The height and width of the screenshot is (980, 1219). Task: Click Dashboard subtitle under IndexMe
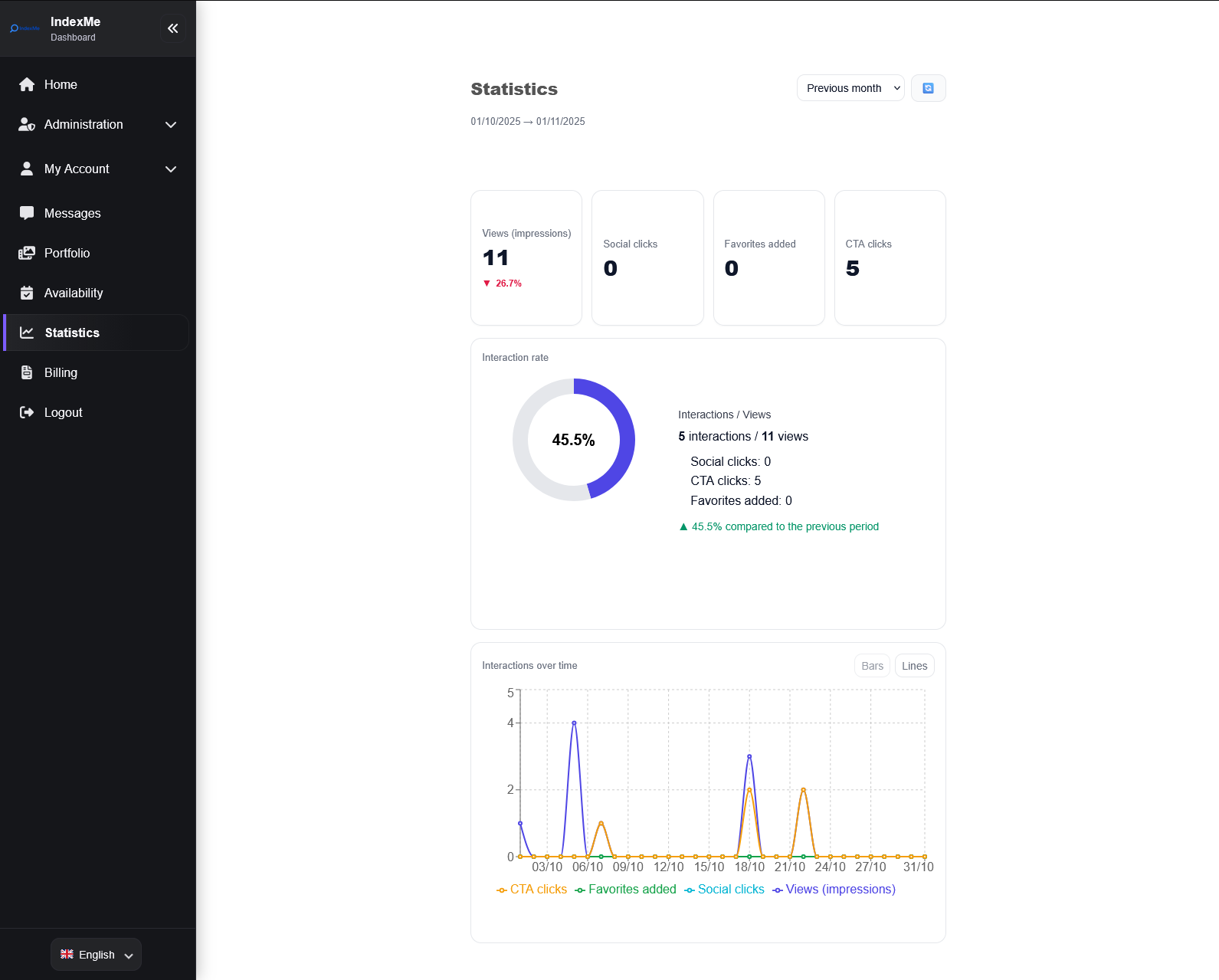point(73,38)
